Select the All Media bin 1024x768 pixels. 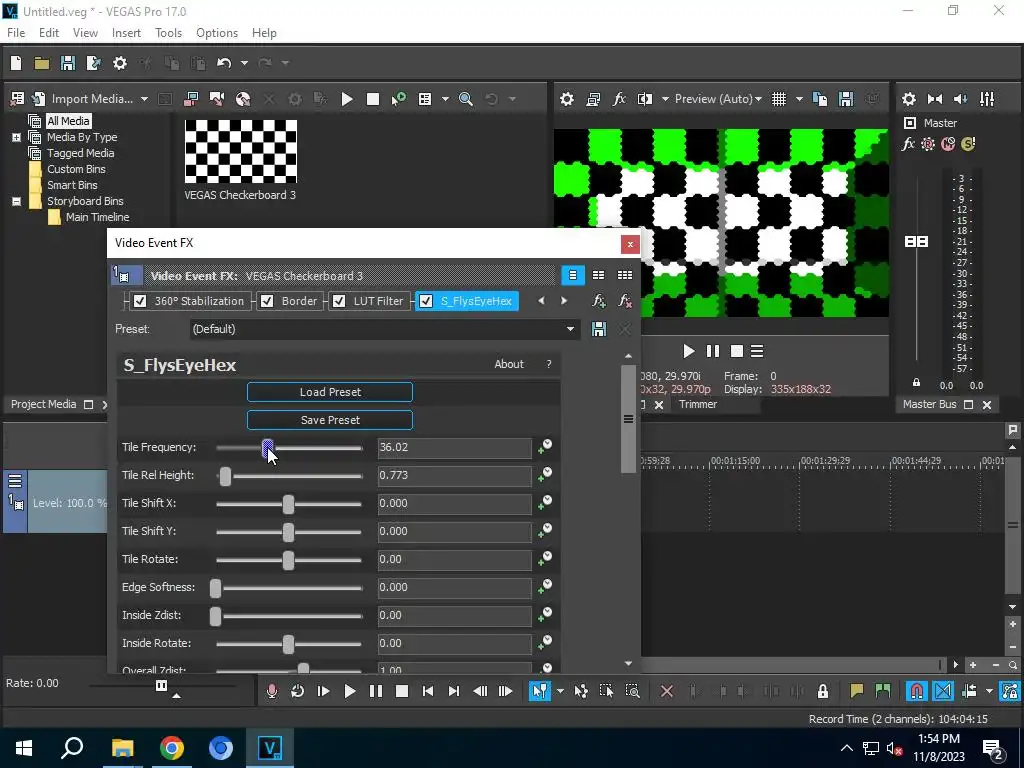click(68, 121)
